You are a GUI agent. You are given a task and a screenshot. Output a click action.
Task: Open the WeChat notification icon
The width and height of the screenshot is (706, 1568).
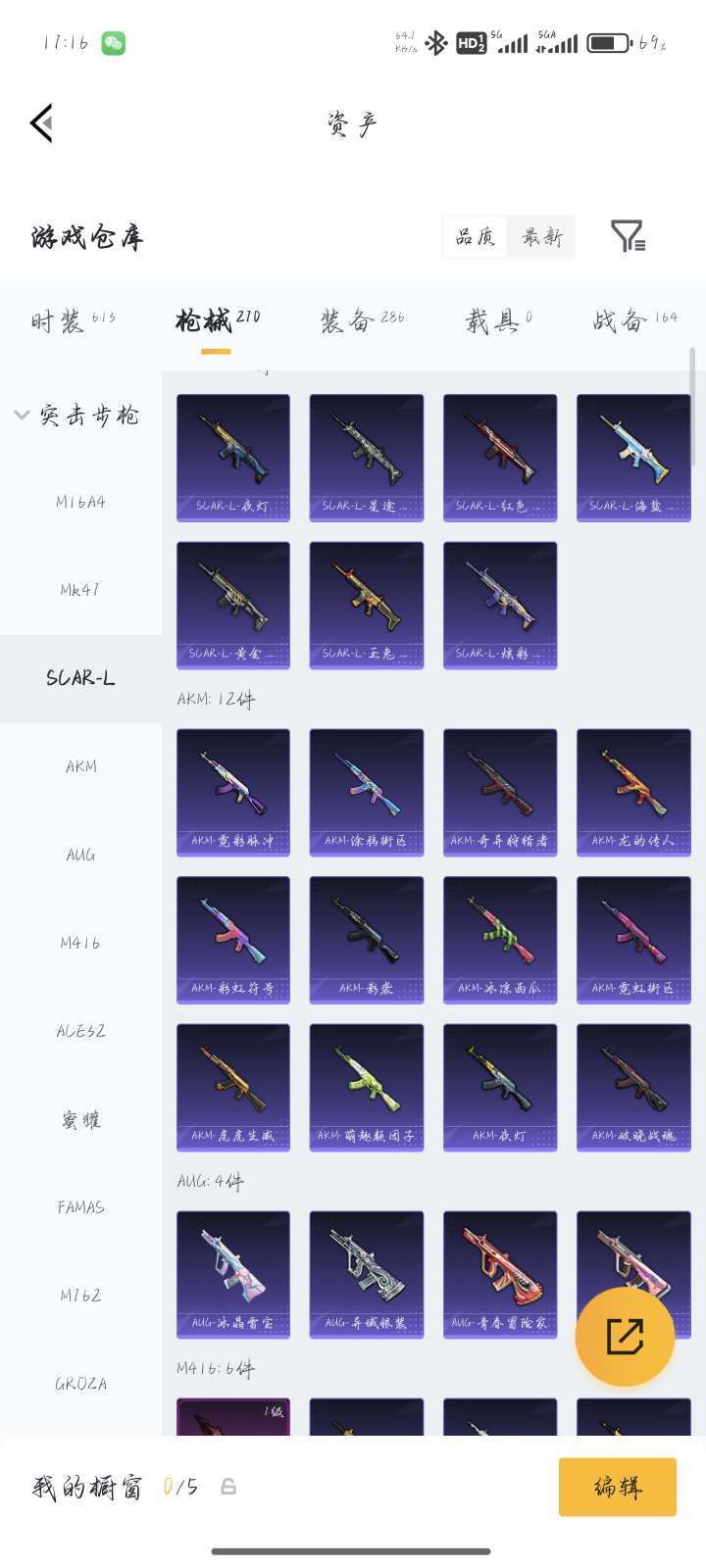pos(114,43)
